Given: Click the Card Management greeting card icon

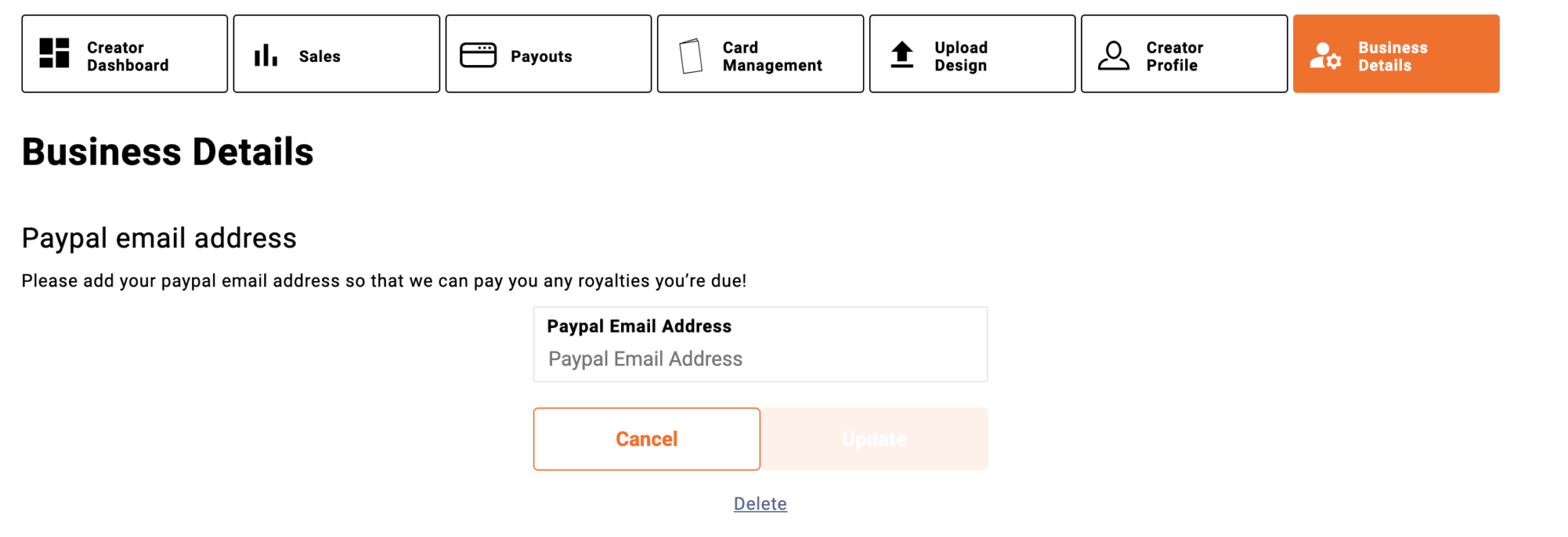Looking at the screenshot, I should (x=691, y=56).
